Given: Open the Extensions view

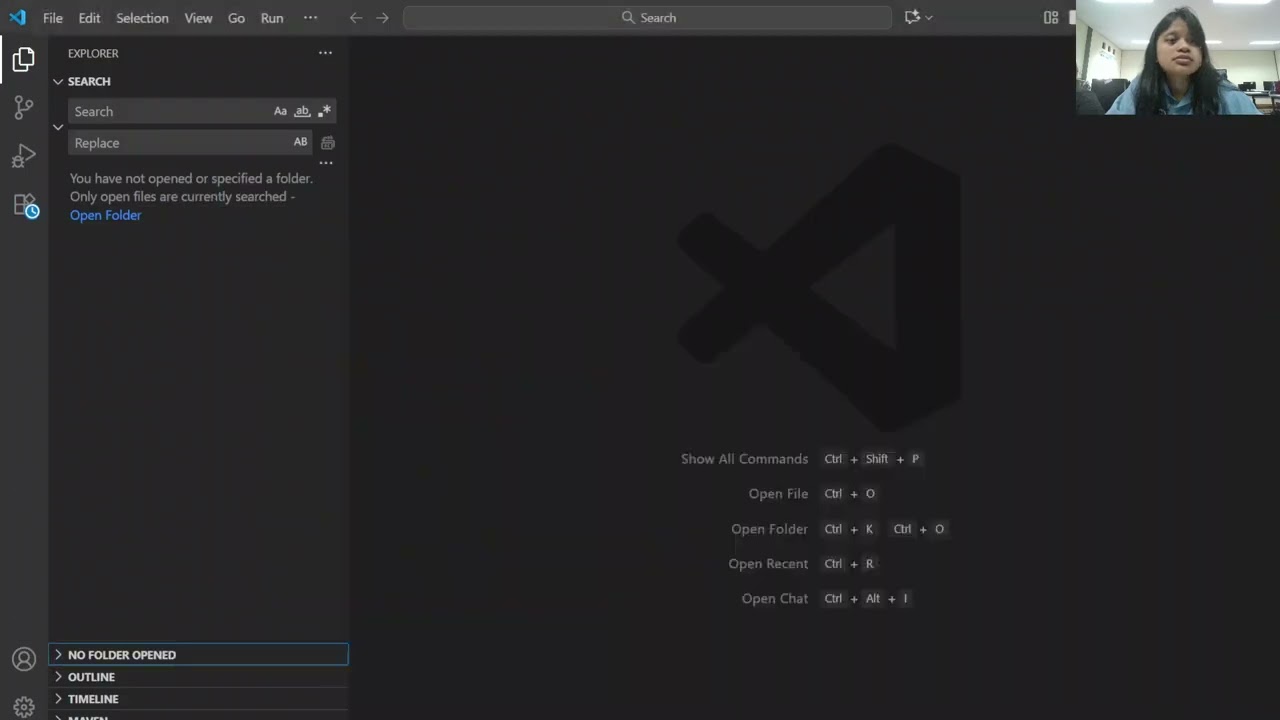Looking at the screenshot, I should click(x=25, y=205).
